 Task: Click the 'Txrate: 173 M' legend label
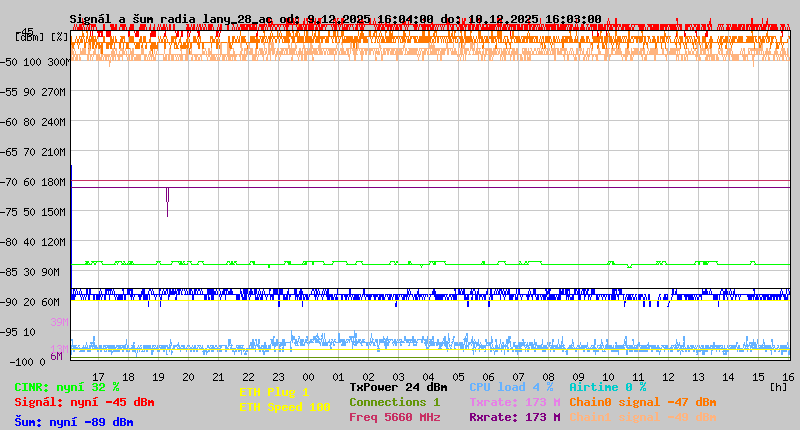click(515, 402)
